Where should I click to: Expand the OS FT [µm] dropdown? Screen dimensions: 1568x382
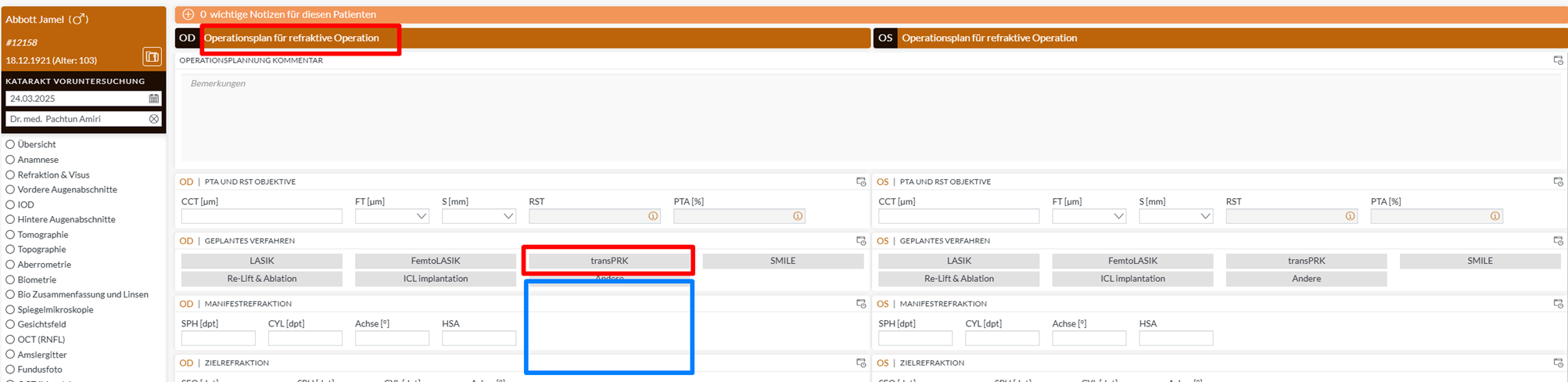[1118, 216]
